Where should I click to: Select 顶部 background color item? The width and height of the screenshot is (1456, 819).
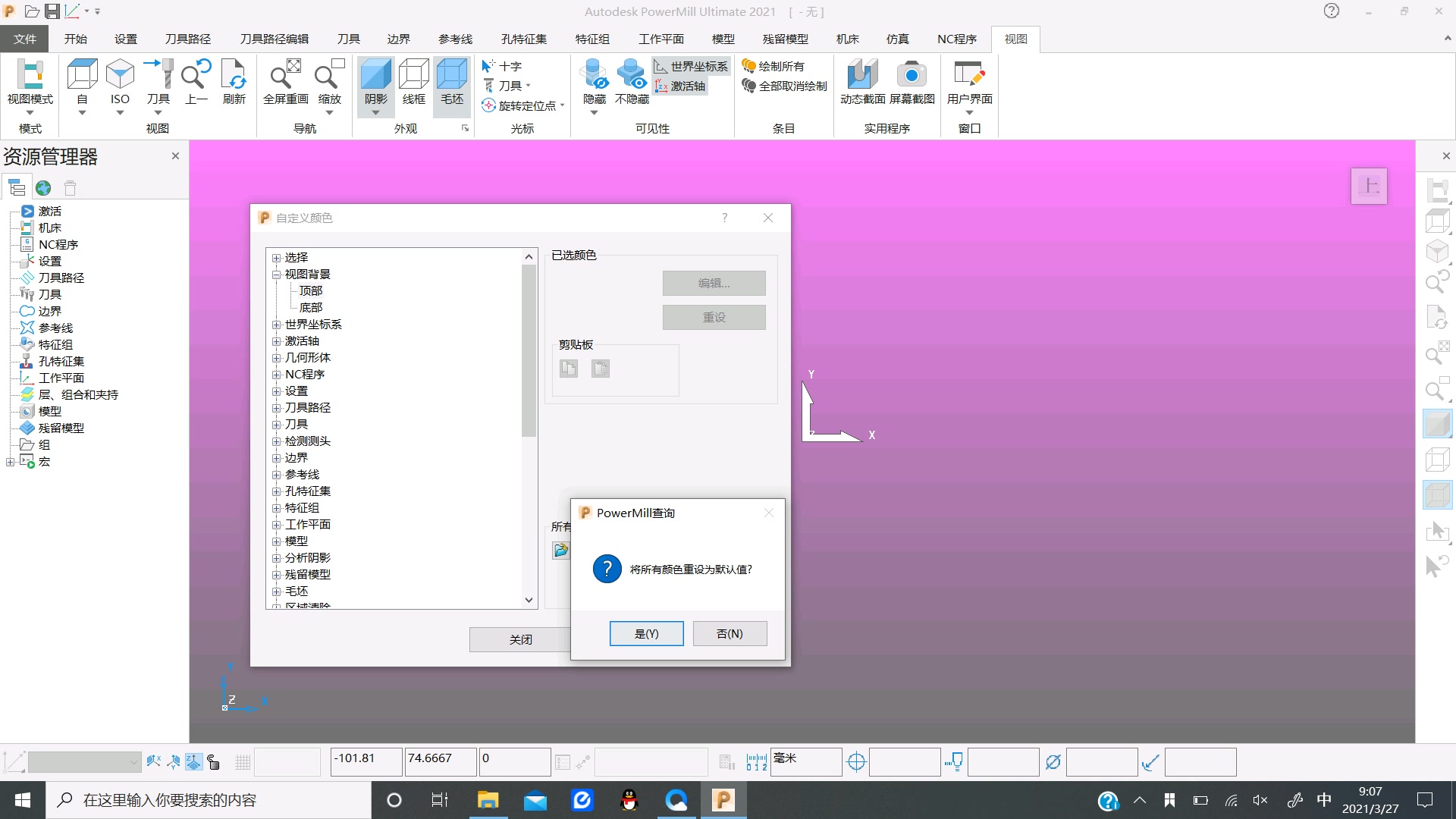[x=311, y=291]
